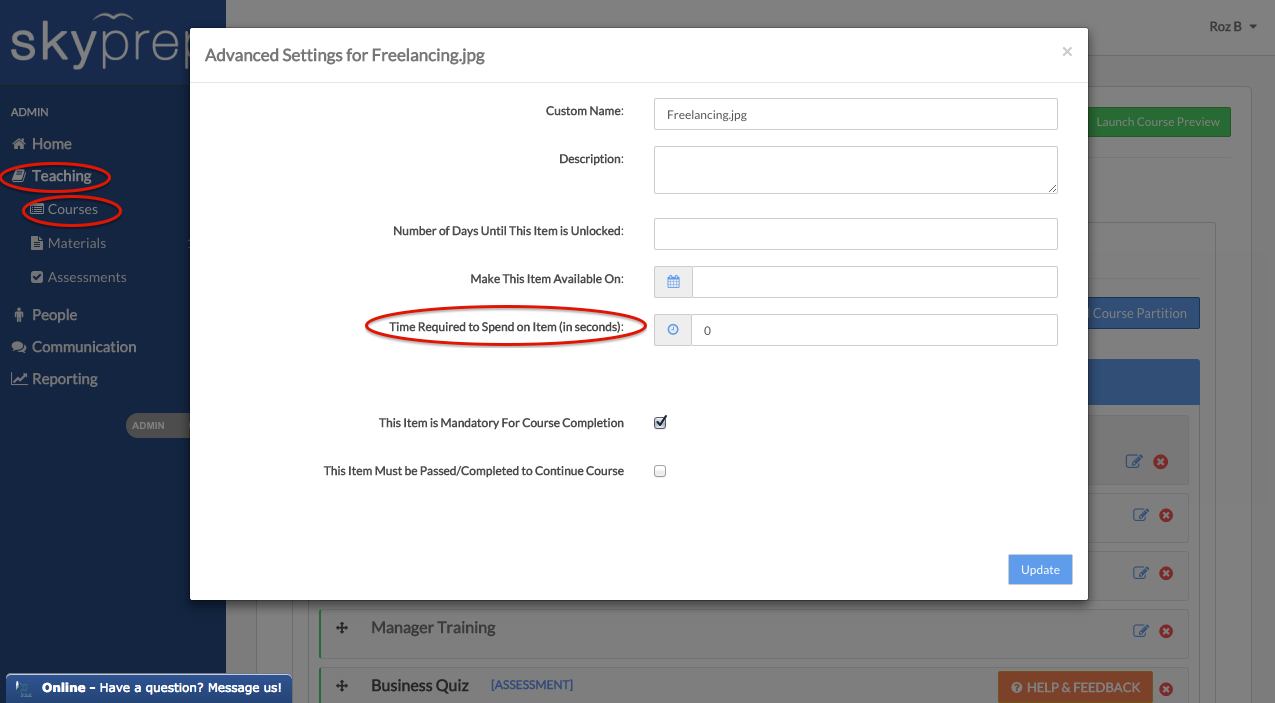
Task: Click the Help & Feedback button
Action: point(1075,687)
